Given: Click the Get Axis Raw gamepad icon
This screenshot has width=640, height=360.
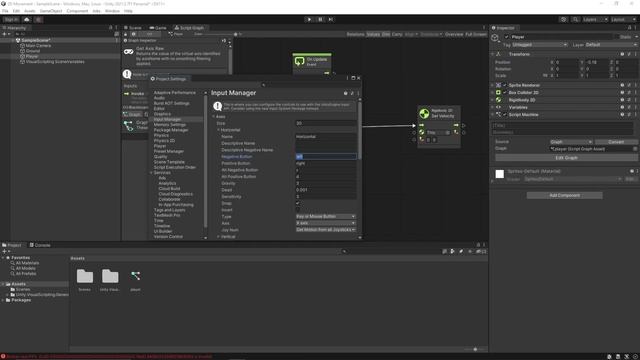Looking at the screenshot, I should coord(129,52).
